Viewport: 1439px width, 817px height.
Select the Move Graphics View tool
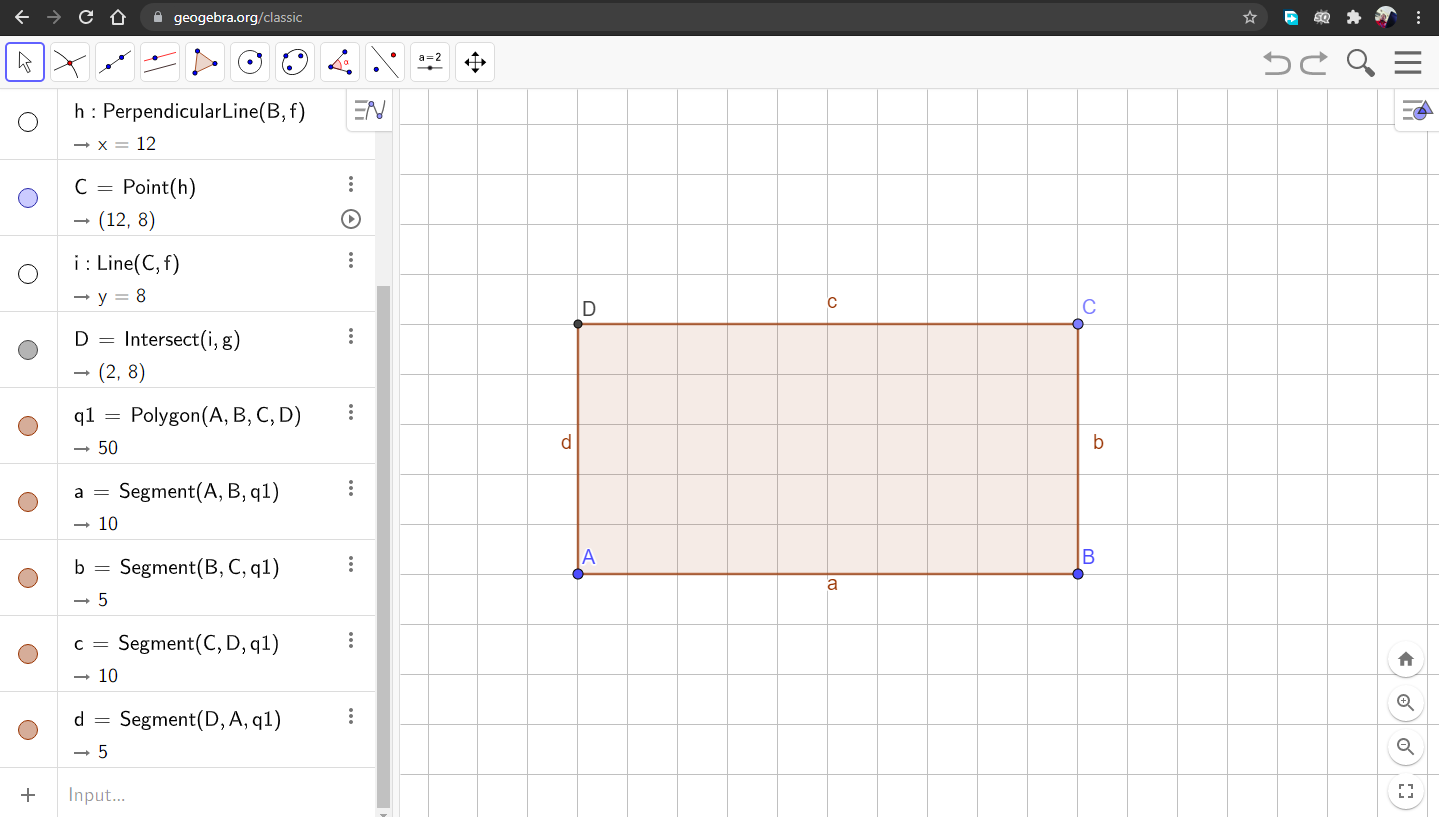[x=475, y=62]
